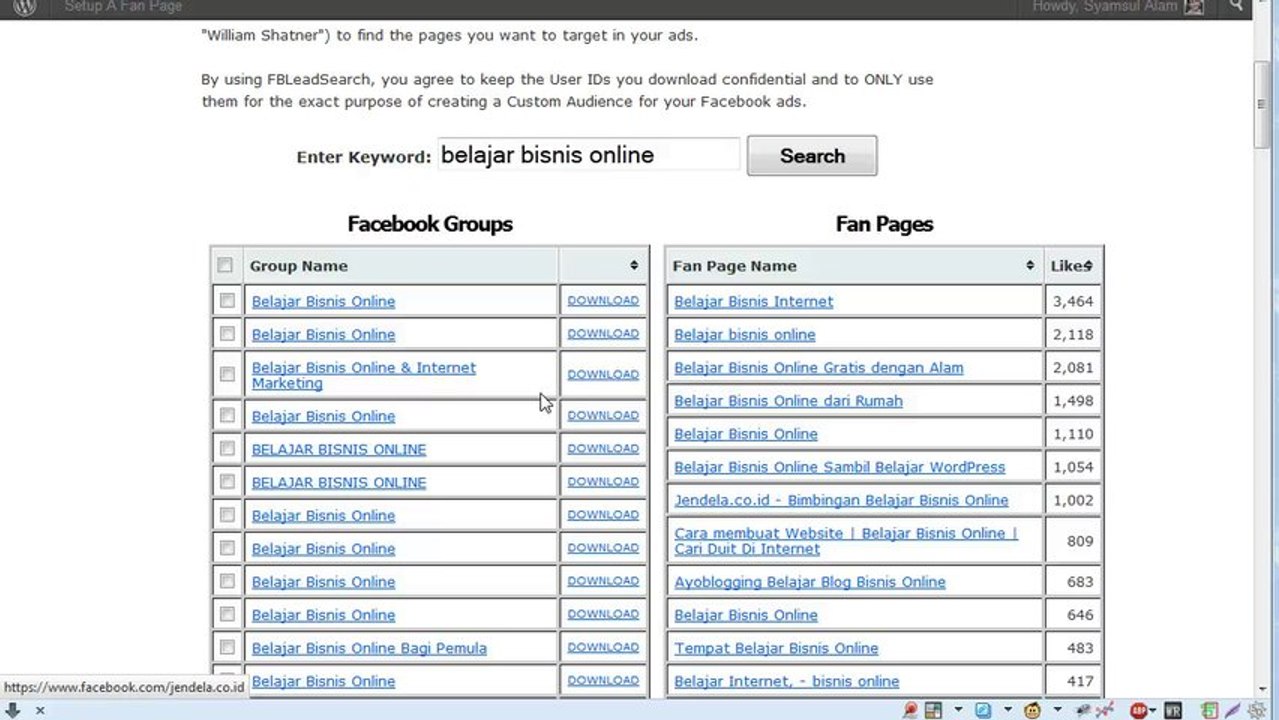Open the admin bar search magnifier

(x=1237, y=6)
